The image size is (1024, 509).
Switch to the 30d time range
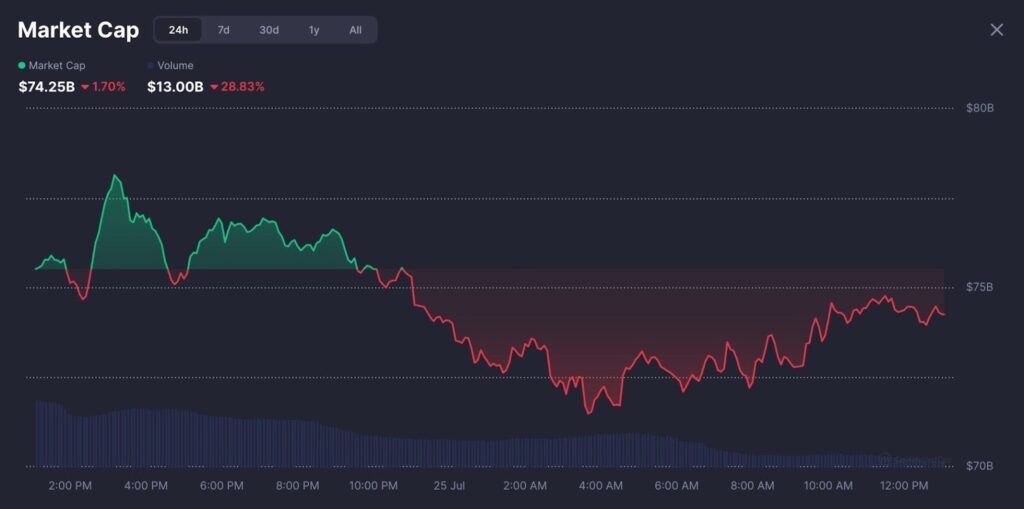pyautogui.click(x=269, y=30)
